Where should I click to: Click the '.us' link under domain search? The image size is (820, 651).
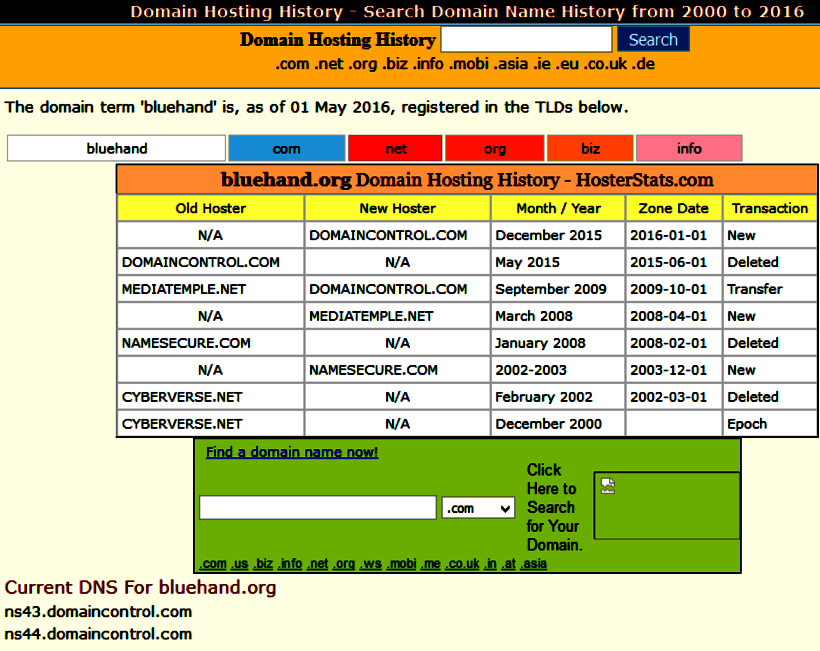240,564
